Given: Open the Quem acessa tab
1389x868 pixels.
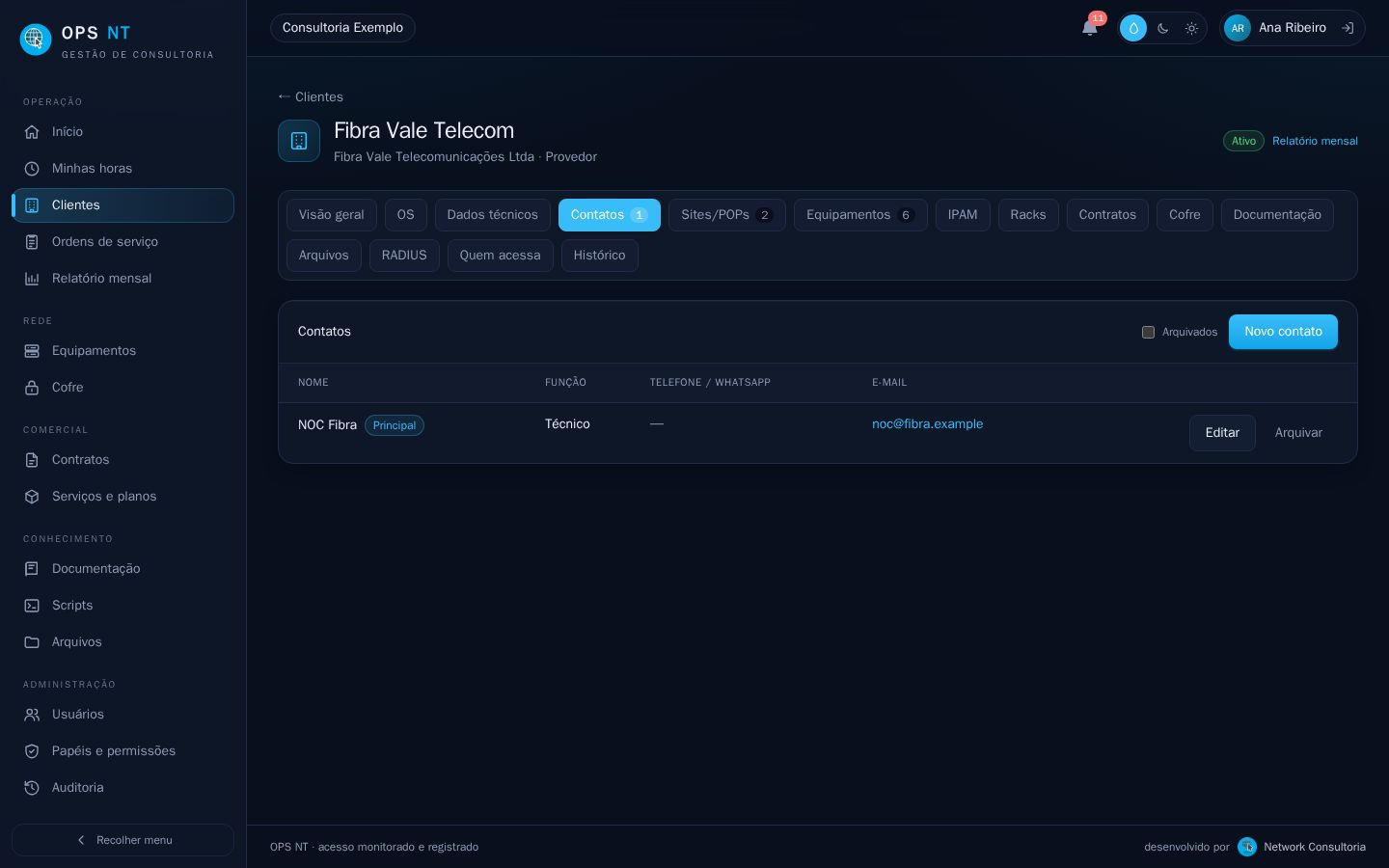Looking at the screenshot, I should 500,256.
